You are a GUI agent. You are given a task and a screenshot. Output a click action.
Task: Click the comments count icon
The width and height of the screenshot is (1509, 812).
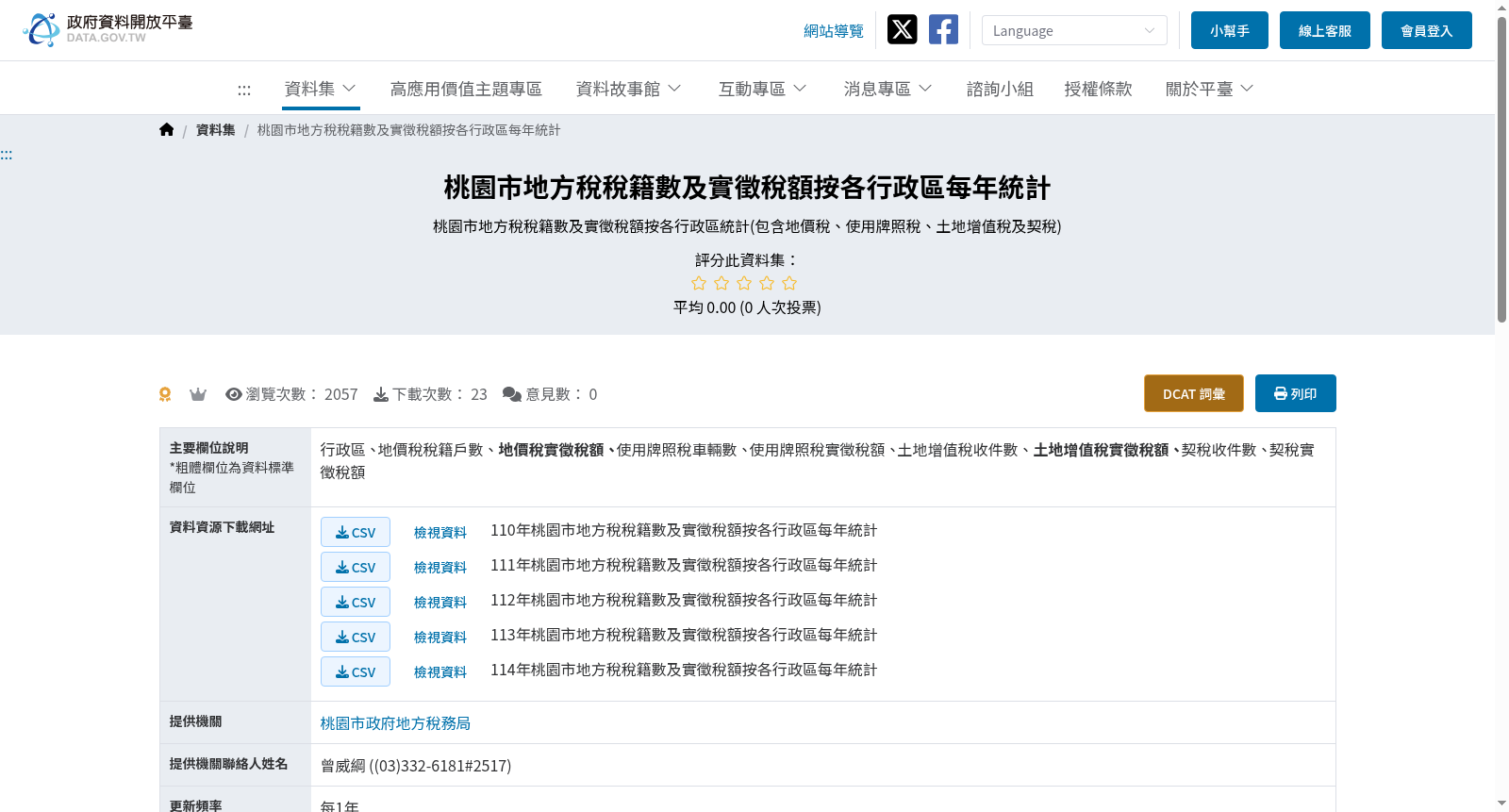512,394
